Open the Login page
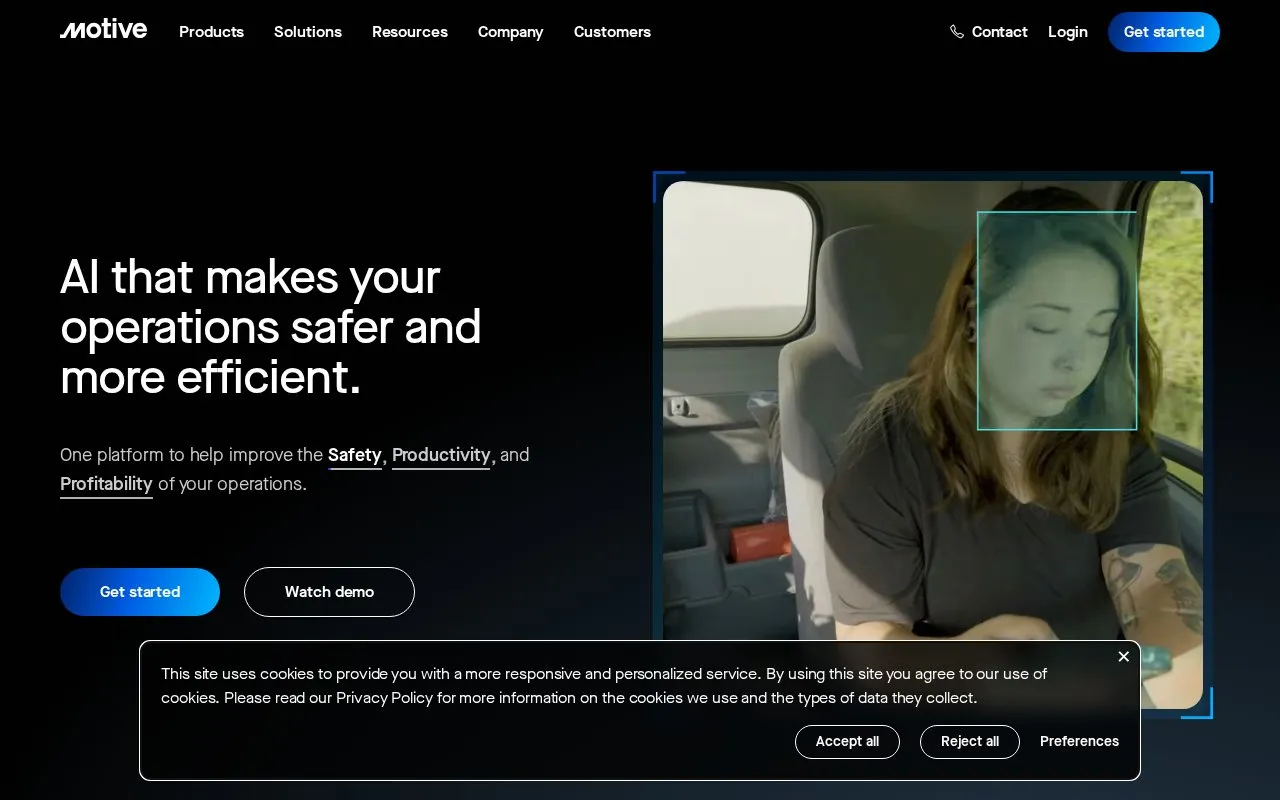This screenshot has width=1280, height=800. (1068, 32)
